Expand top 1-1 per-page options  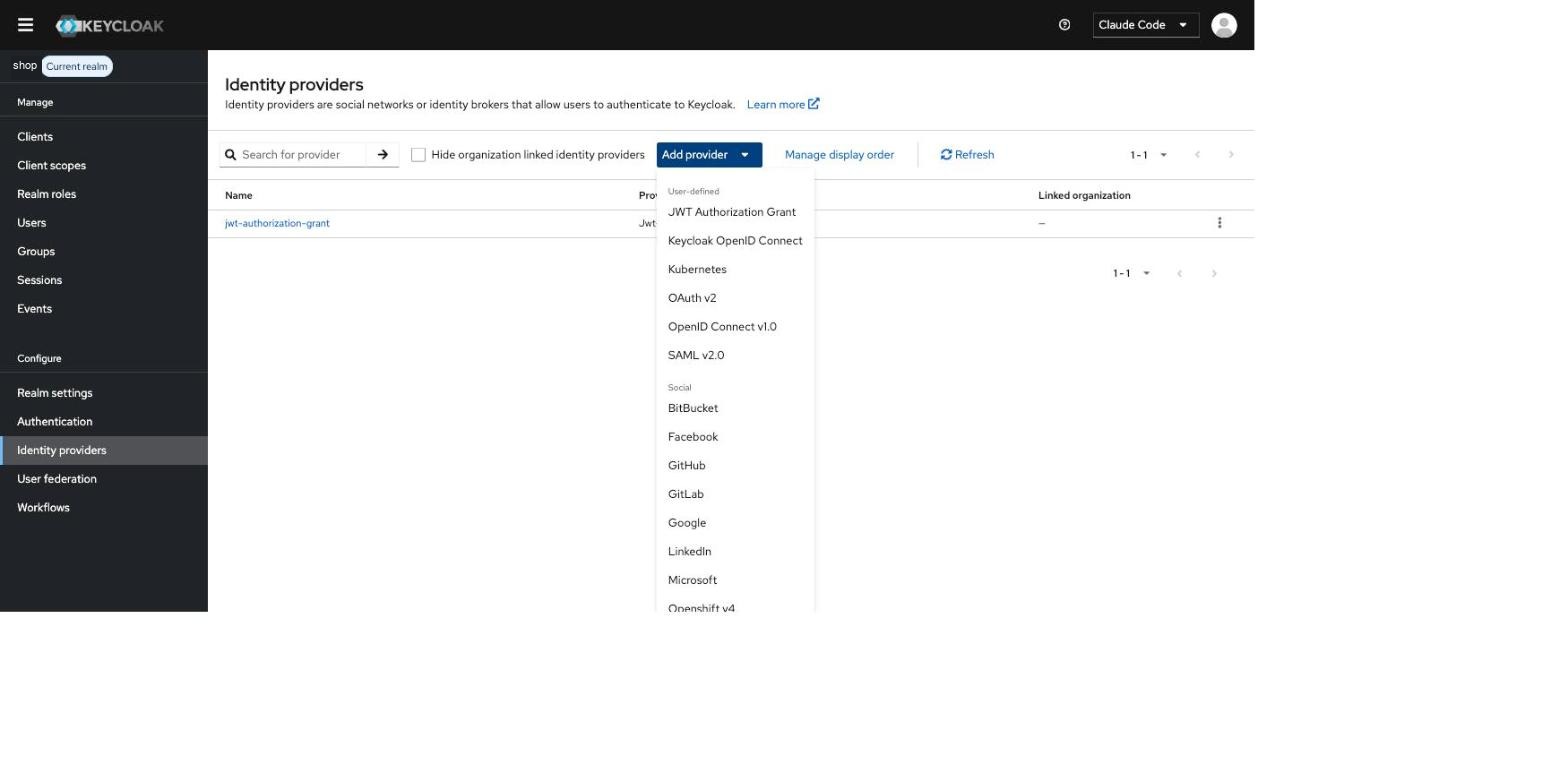tap(1149, 155)
